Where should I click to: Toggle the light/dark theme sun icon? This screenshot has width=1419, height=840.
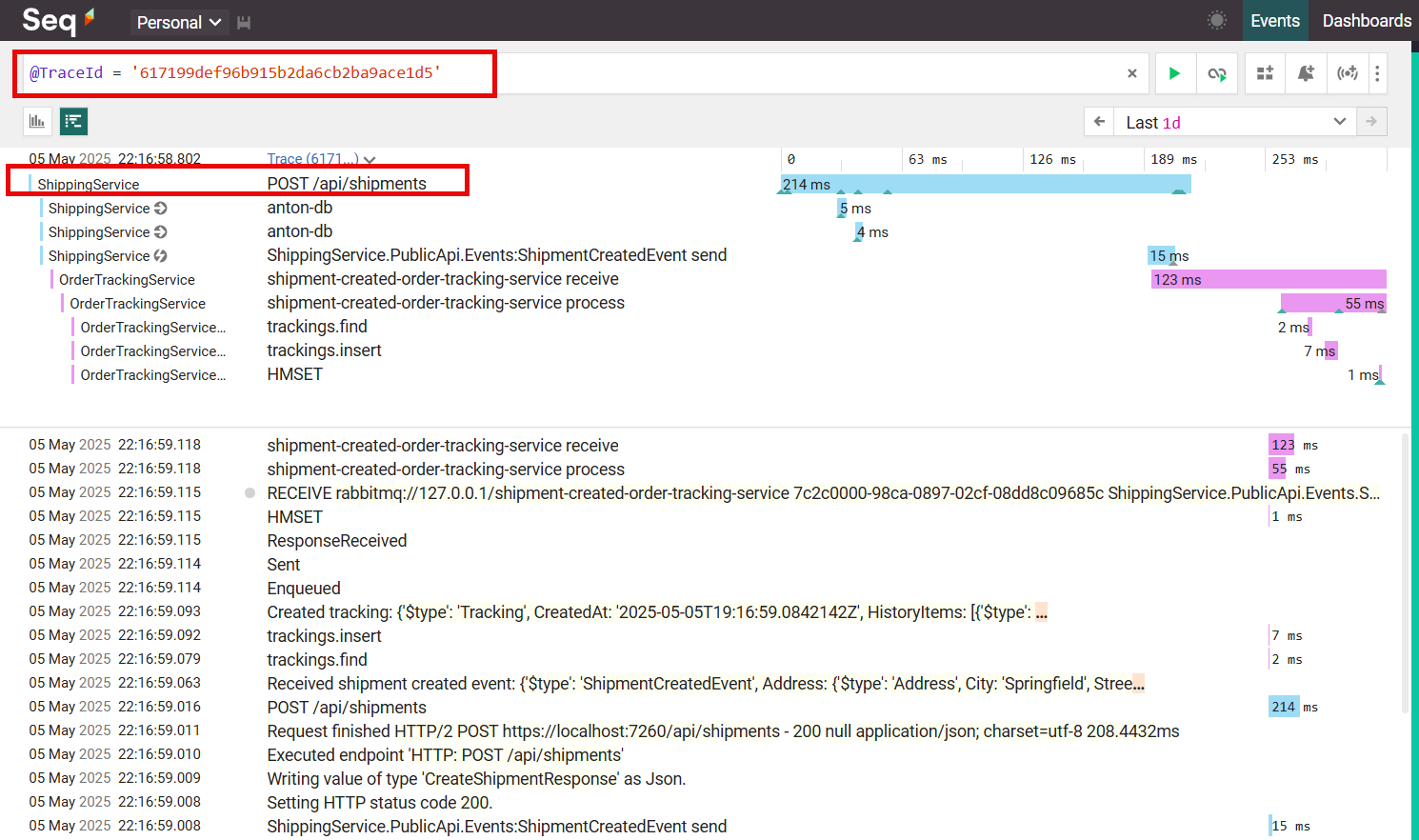point(1216,20)
